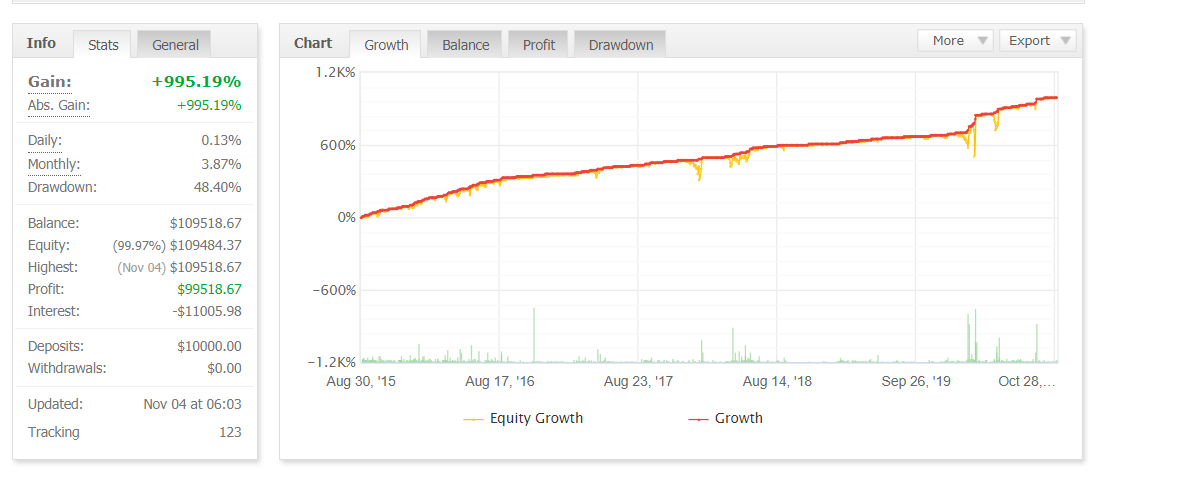Viewport: 1187px width, 494px height.
Task: Click the green +995.19% gain value
Action: (x=196, y=82)
